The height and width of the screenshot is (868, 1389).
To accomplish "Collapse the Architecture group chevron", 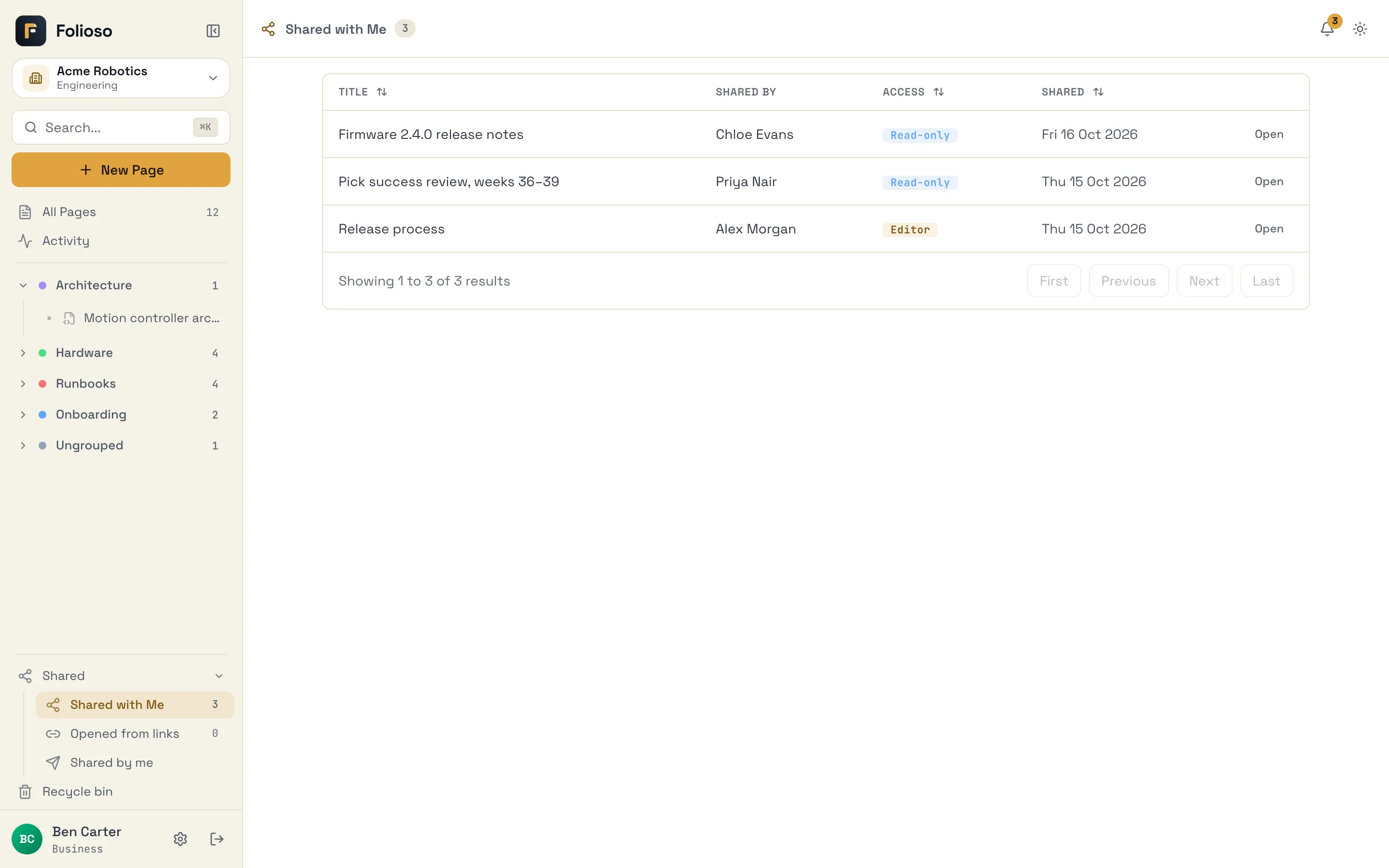I will 23,285.
